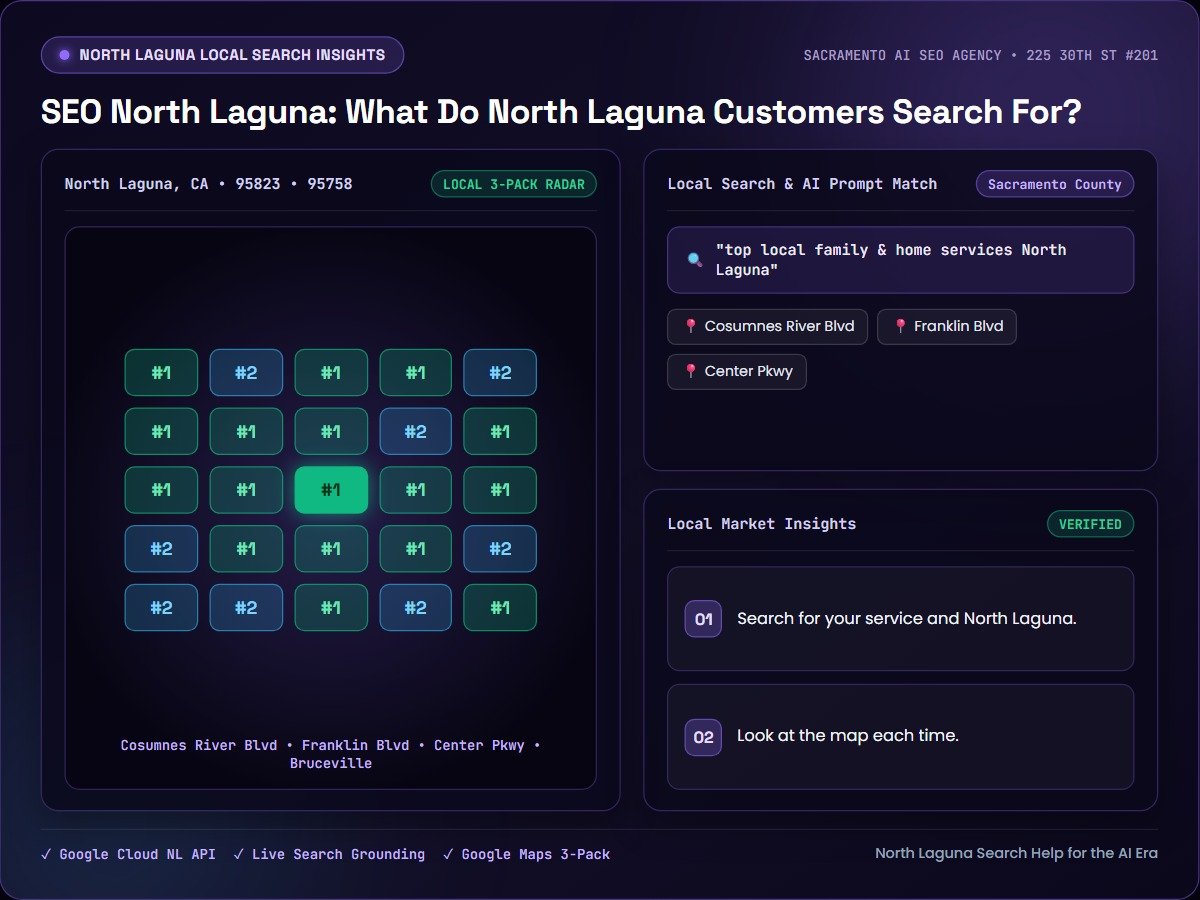Open the 'Look at the map each time' card
Viewport: 1200px width, 900px height.
[x=901, y=737]
